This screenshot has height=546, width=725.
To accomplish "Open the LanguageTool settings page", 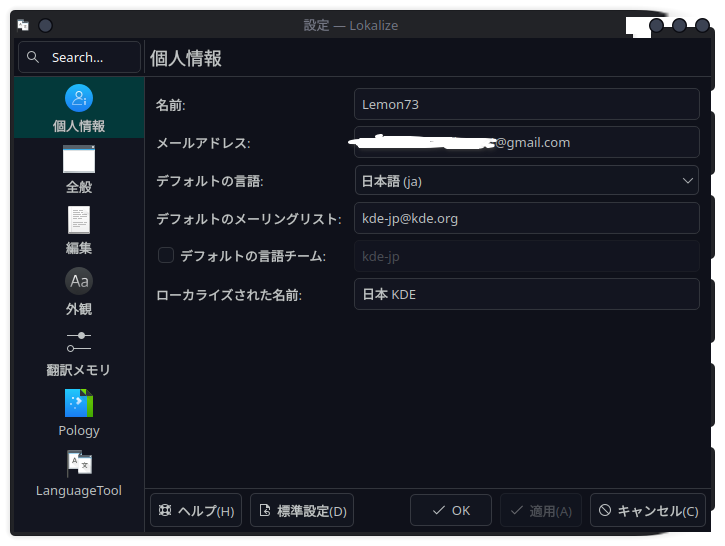I will [79, 473].
